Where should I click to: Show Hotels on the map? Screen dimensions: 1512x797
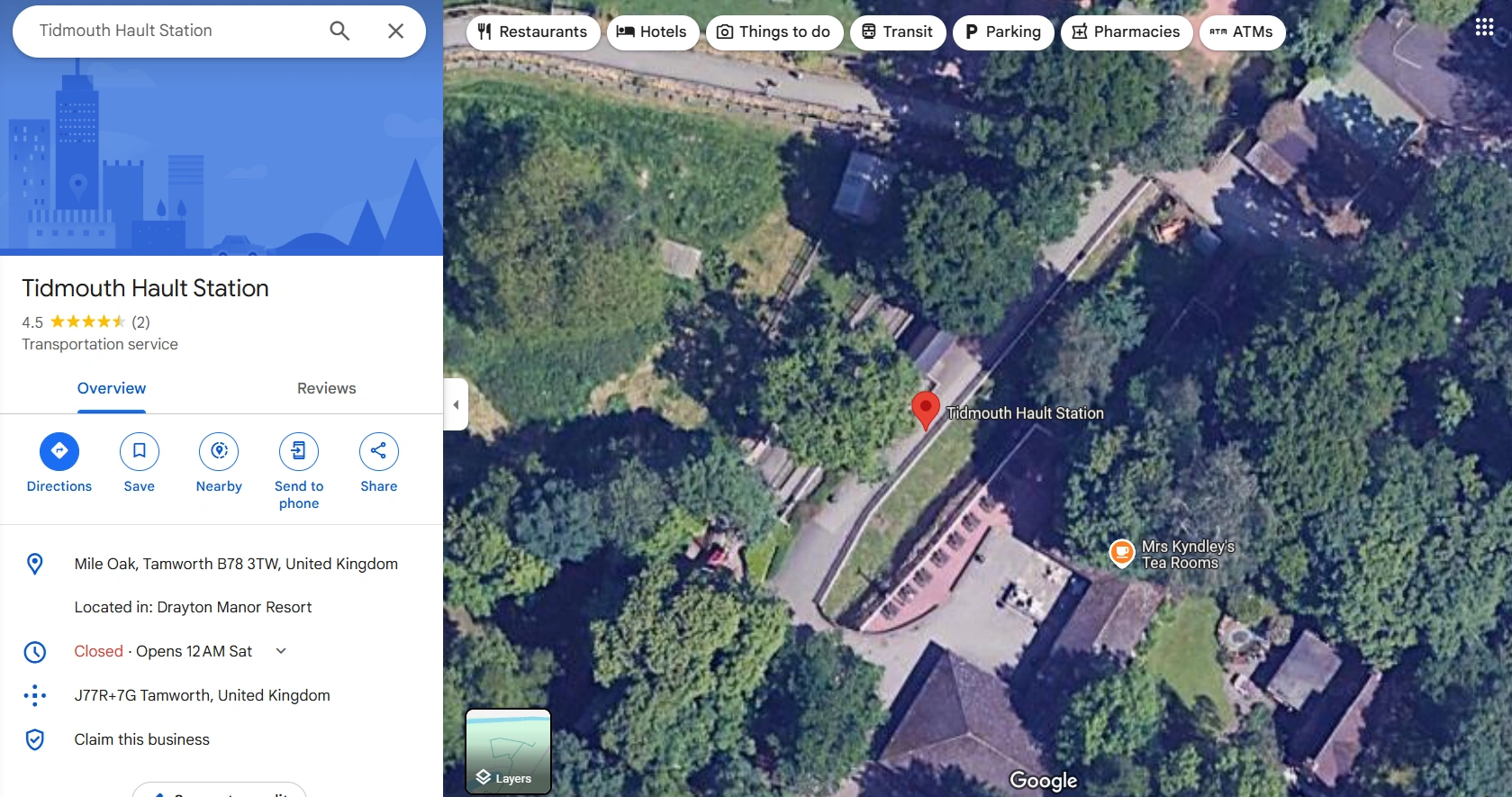[653, 32]
